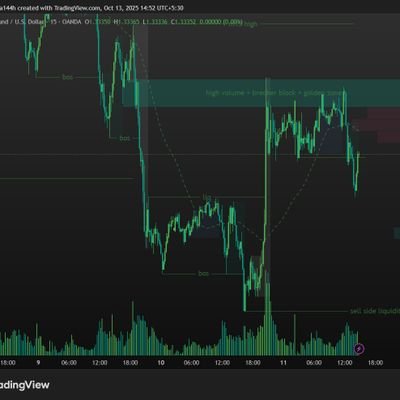Click the 'sell side liquidity' label
Viewport: 400px width, 400px height.
pyautogui.click(x=375, y=311)
